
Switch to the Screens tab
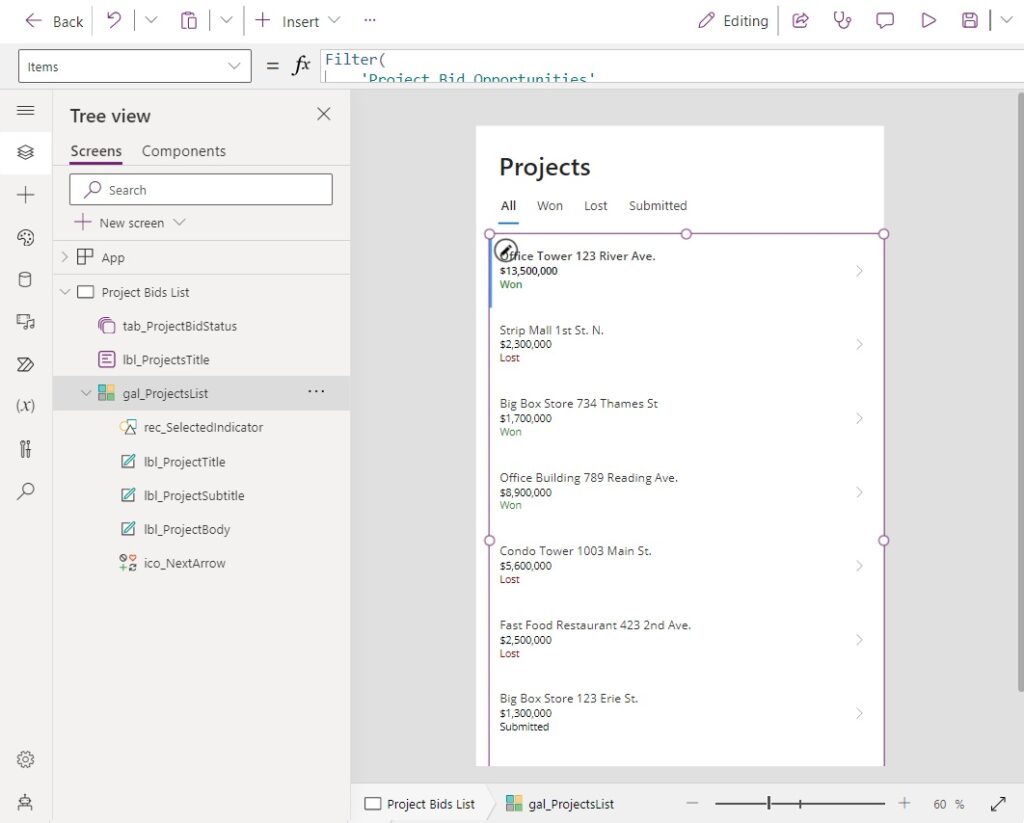coord(96,151)
